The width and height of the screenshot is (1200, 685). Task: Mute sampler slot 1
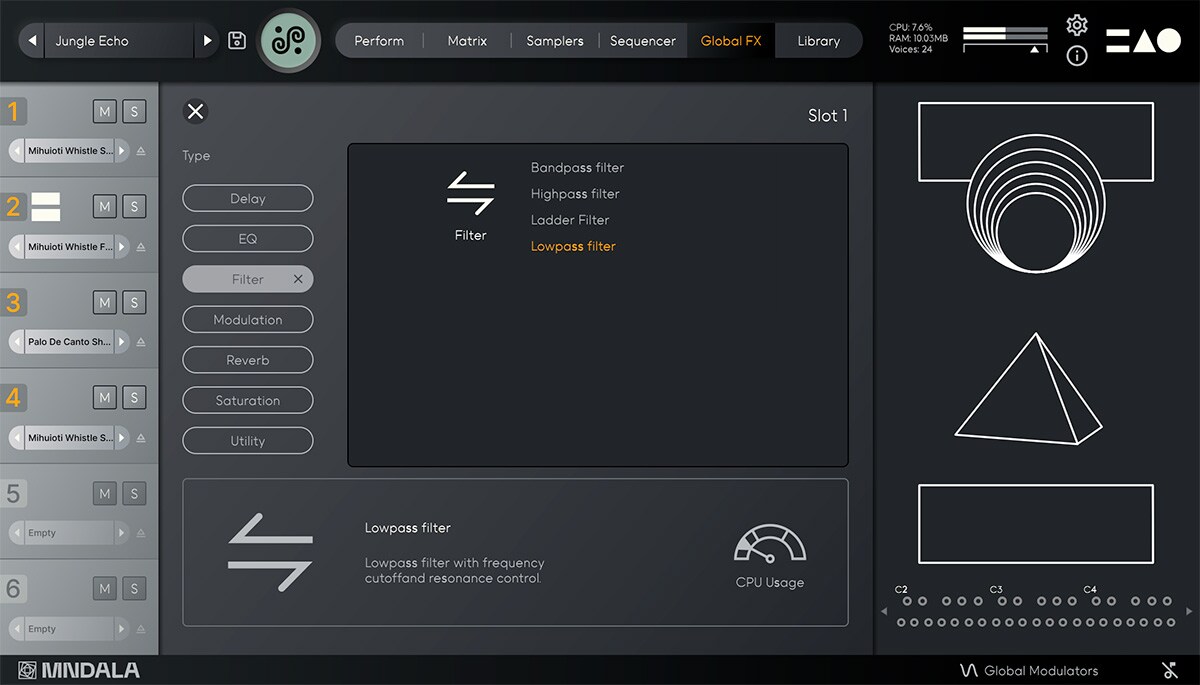(105, 111)
